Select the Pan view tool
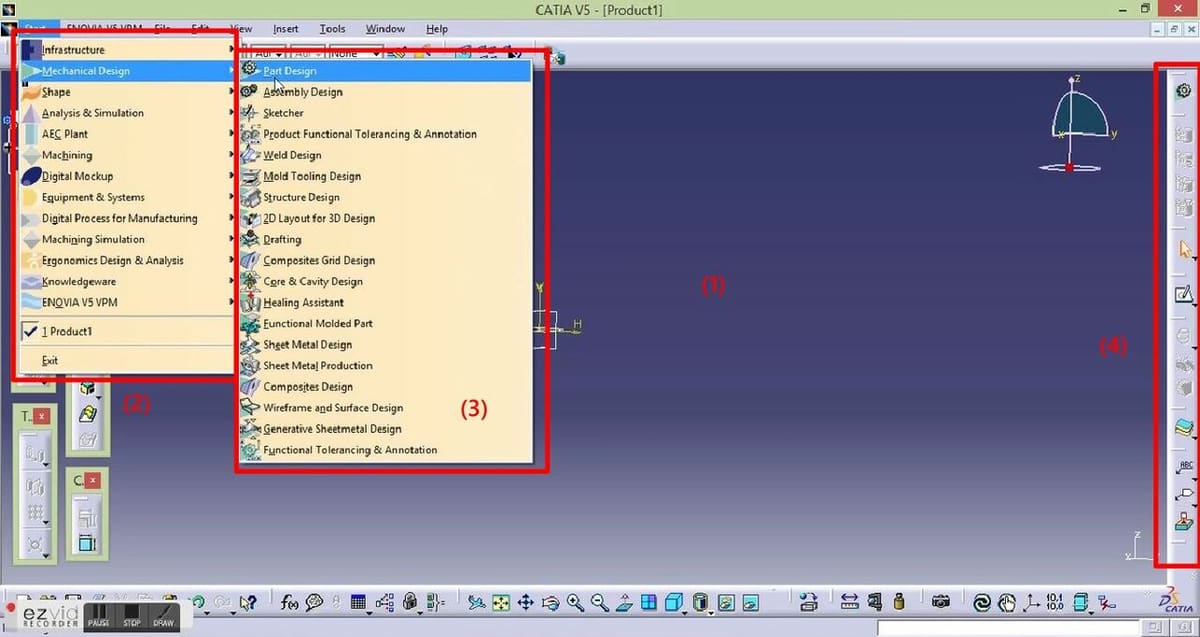 pyautogui.click(x=526, y=602)
